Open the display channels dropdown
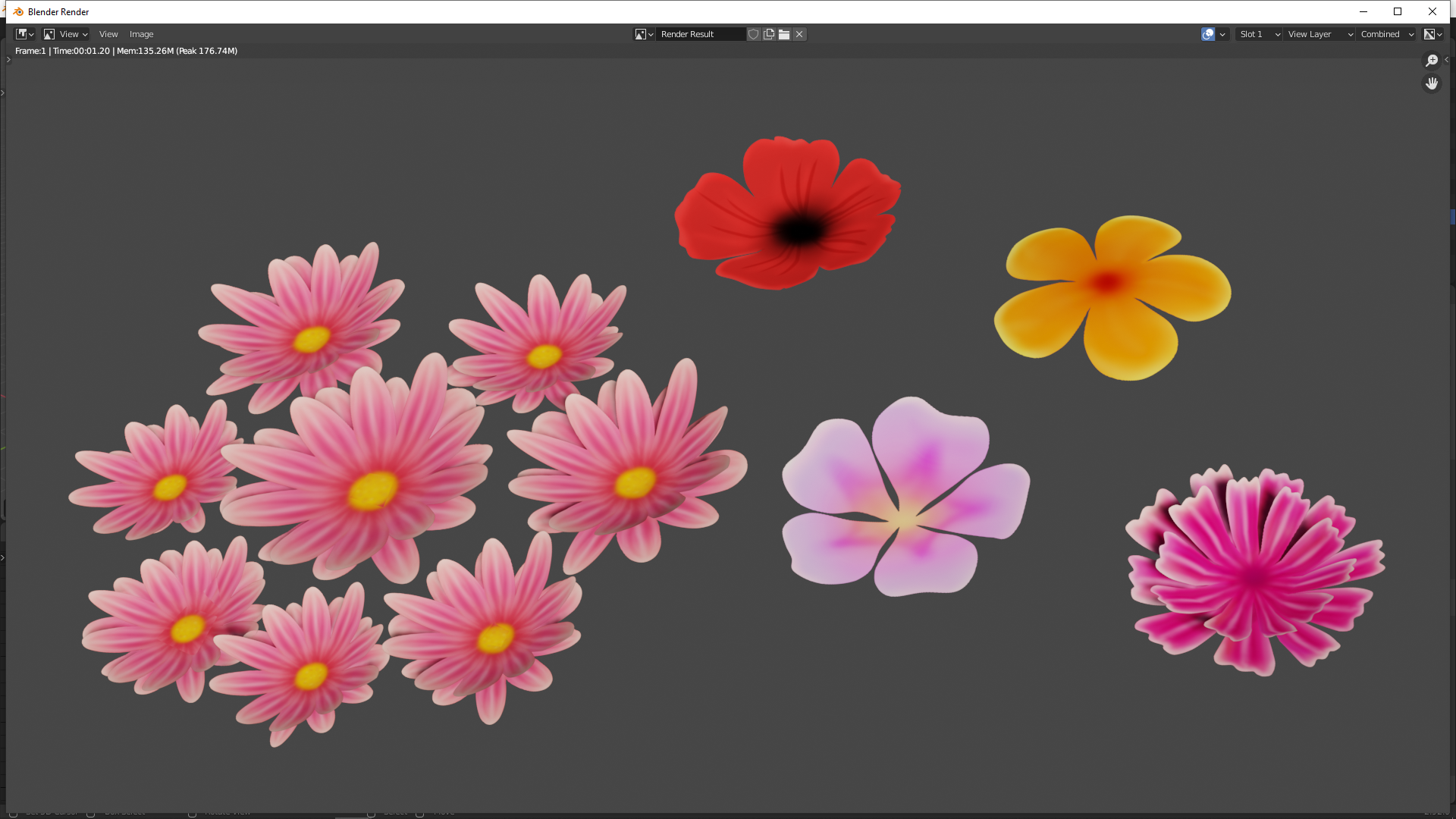The image size is (1456, 819). pos(1432,34)
